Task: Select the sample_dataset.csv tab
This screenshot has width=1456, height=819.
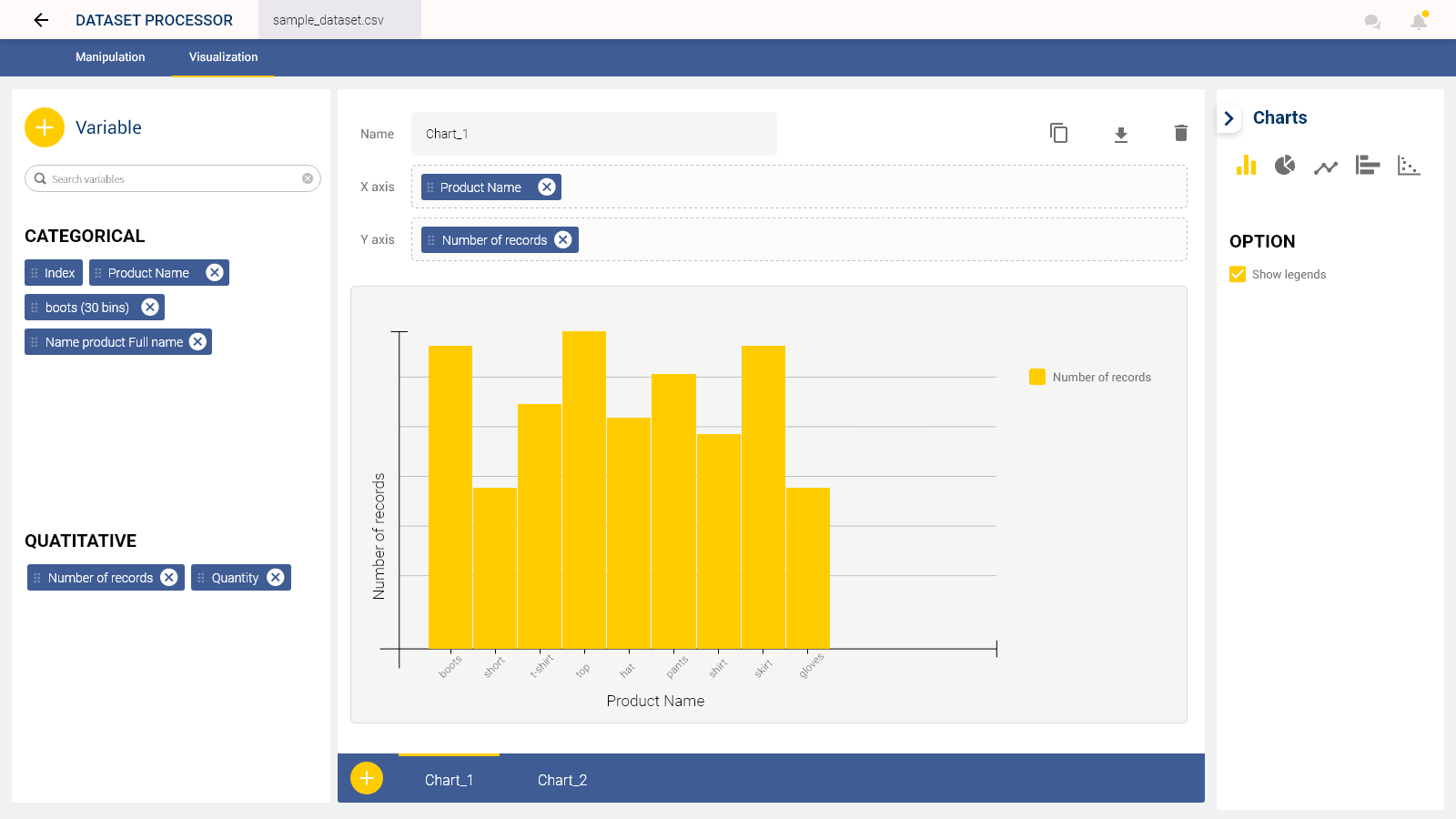Action: (x=339, y=19)
